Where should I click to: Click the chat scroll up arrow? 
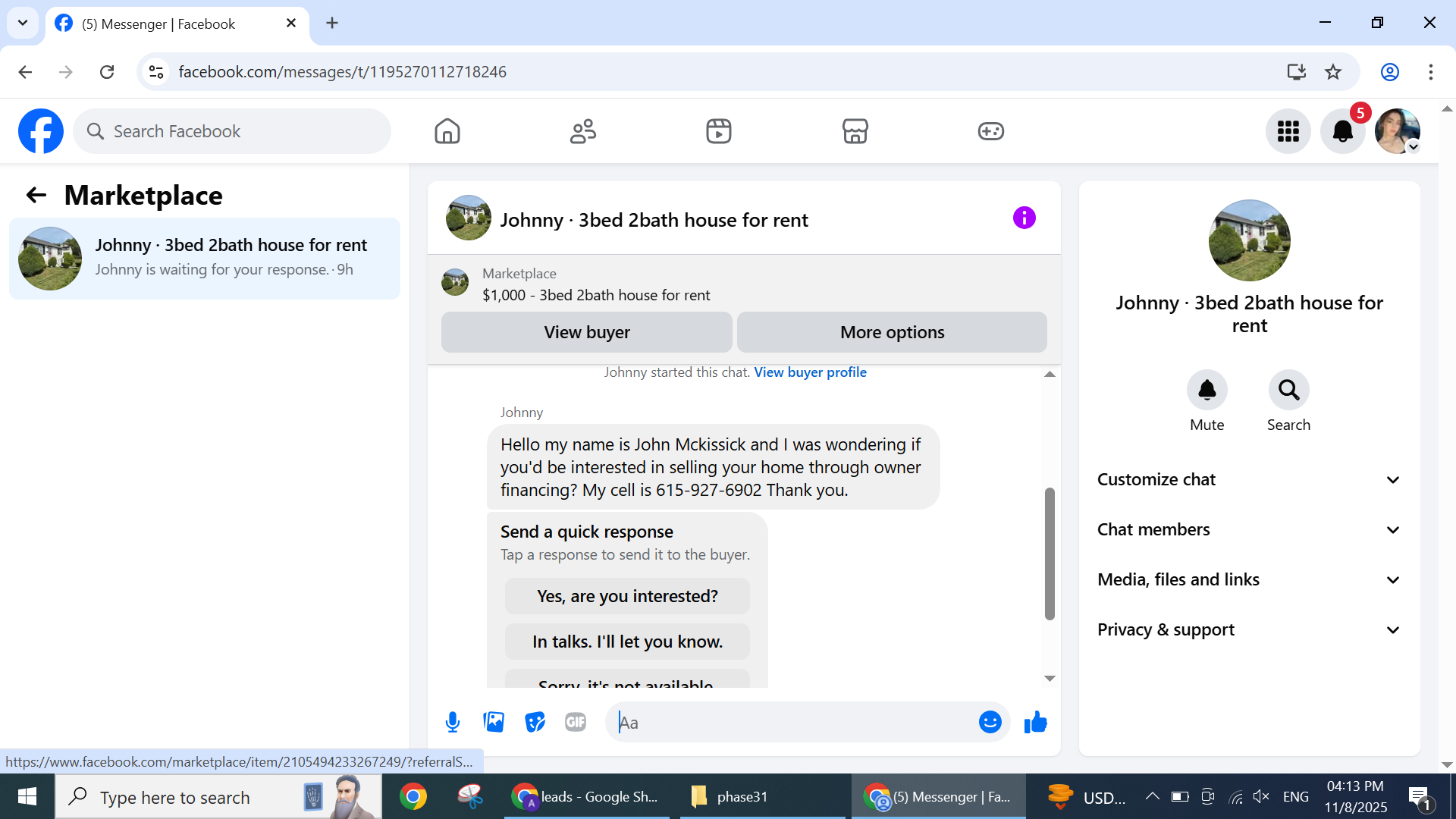pyautogui.click(x=1050, y=374)
